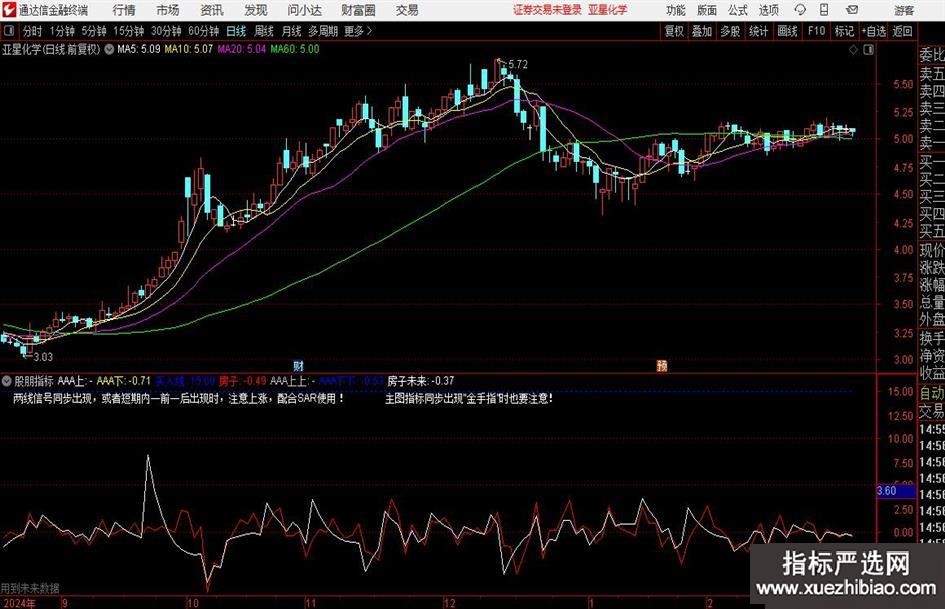Click the 复权 toolbar button
Viewport: 945px width, 609px height.
pyautogui.click(x=674, y=31)
